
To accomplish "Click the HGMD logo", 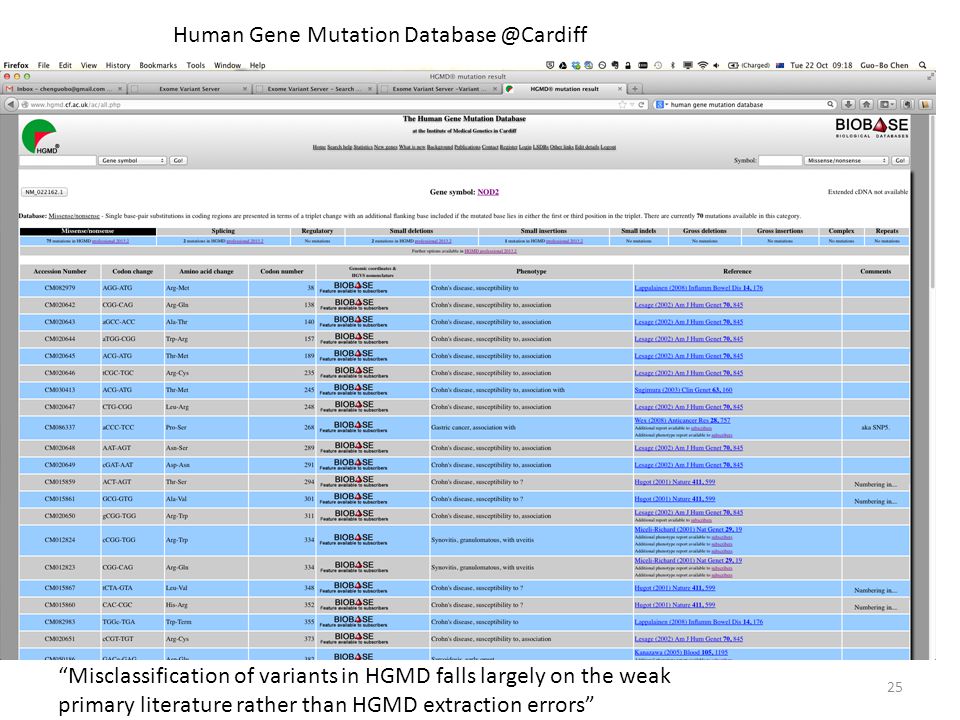I will (40, 137).
